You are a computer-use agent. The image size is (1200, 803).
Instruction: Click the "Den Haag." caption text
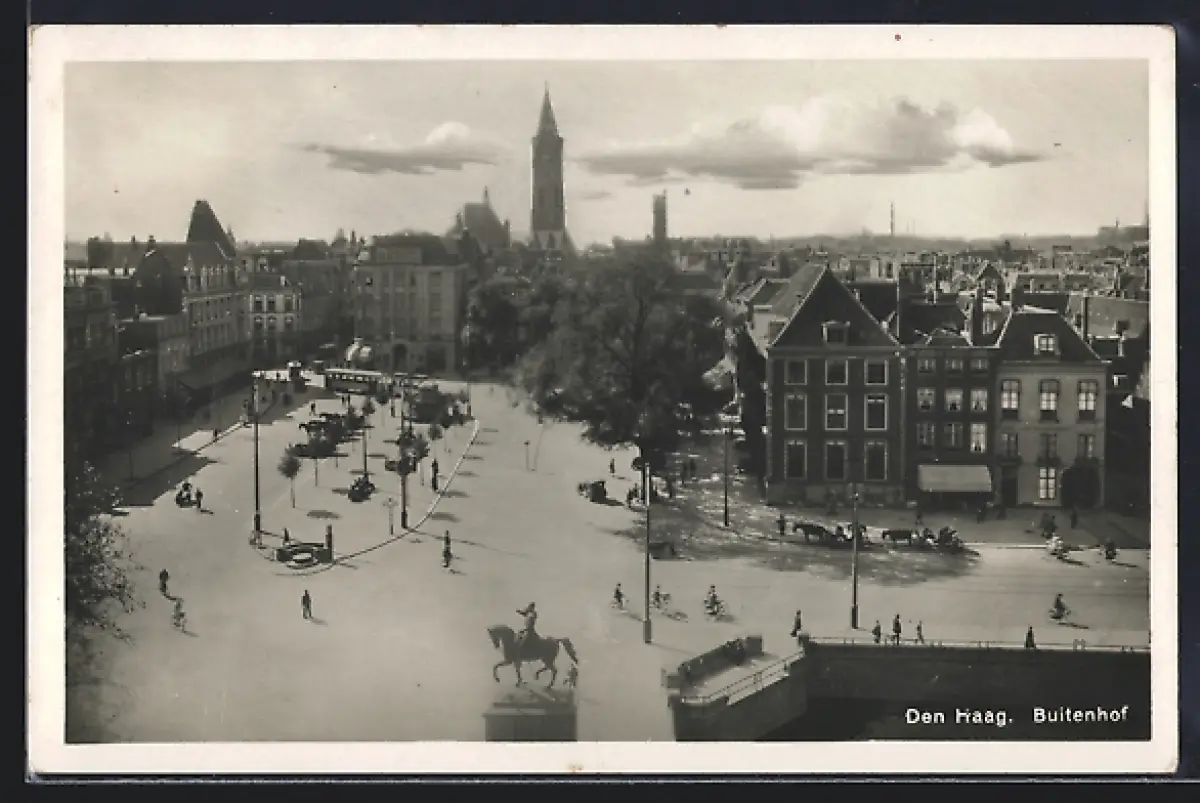click(x=958, y=716)
